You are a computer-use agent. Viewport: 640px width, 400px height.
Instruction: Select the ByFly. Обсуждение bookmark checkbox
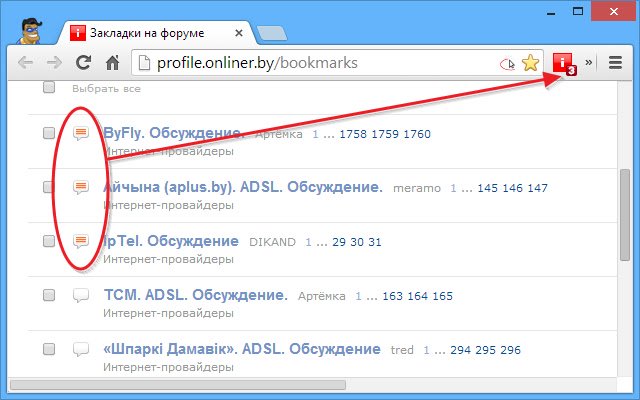pos(49,133)
